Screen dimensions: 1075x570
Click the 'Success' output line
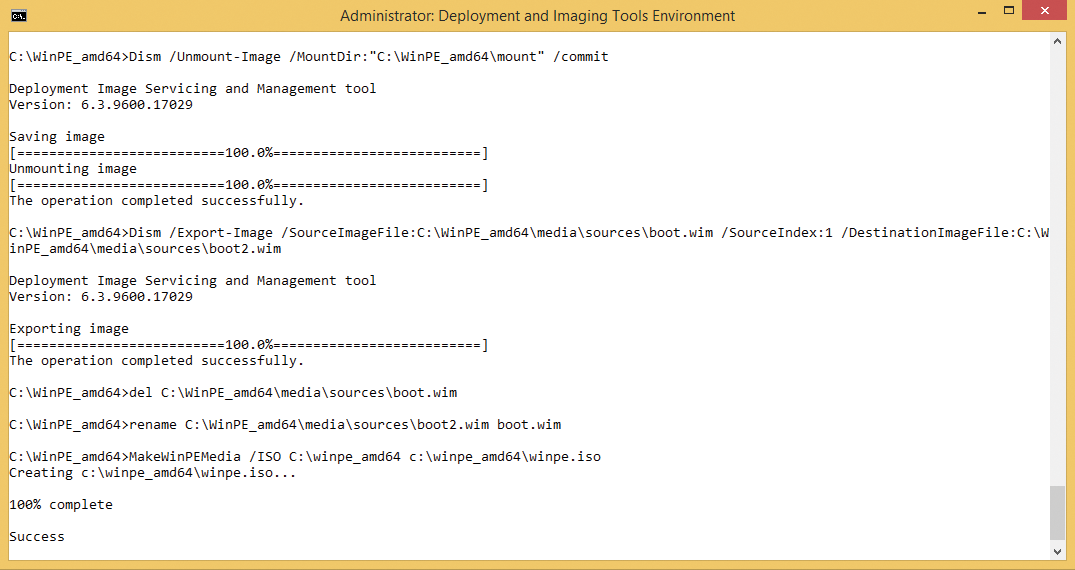click(x=37, y=537)
